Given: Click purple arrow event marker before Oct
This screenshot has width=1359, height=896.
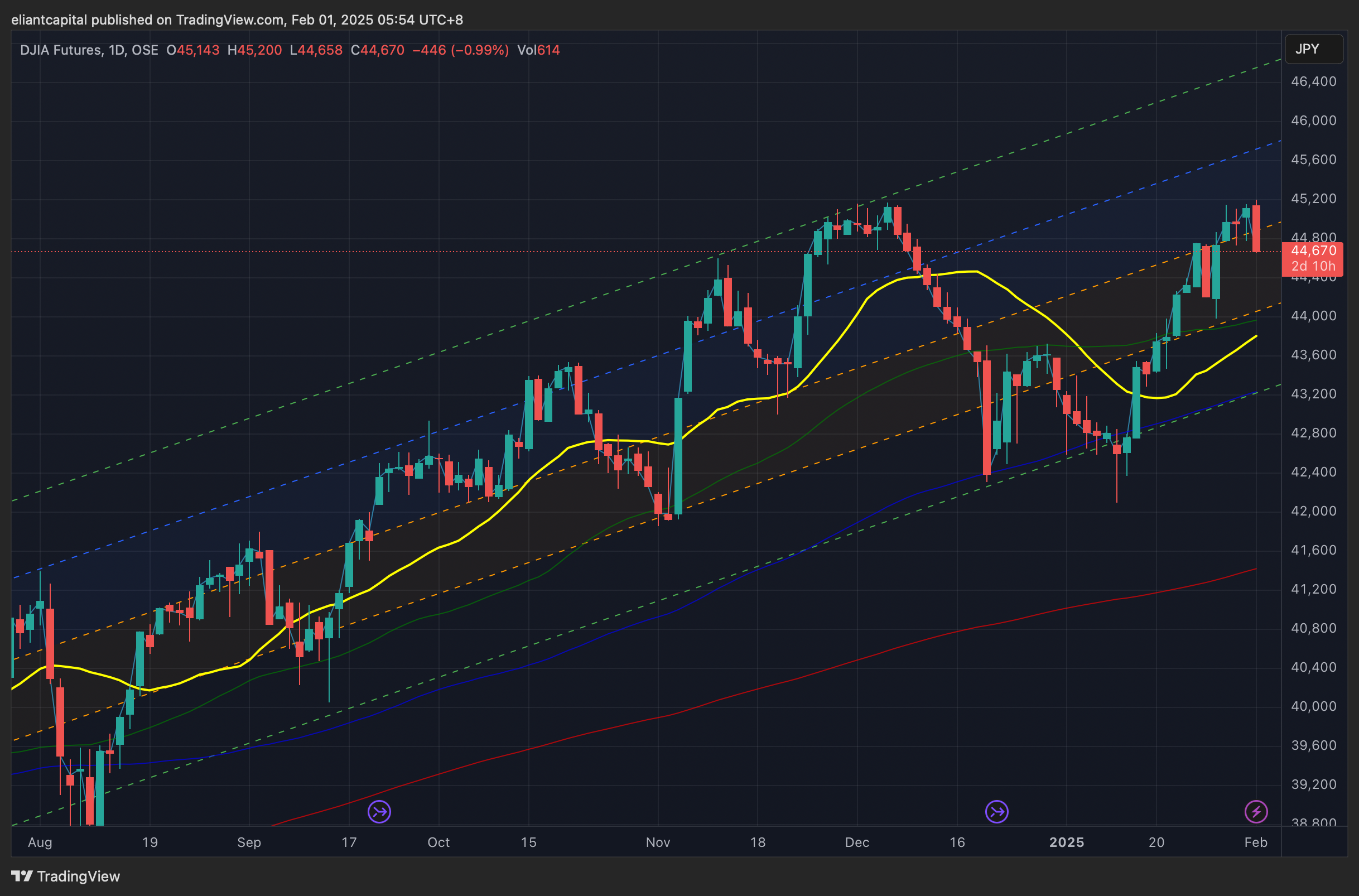Looking at the screenshot, I should (379, 811).
